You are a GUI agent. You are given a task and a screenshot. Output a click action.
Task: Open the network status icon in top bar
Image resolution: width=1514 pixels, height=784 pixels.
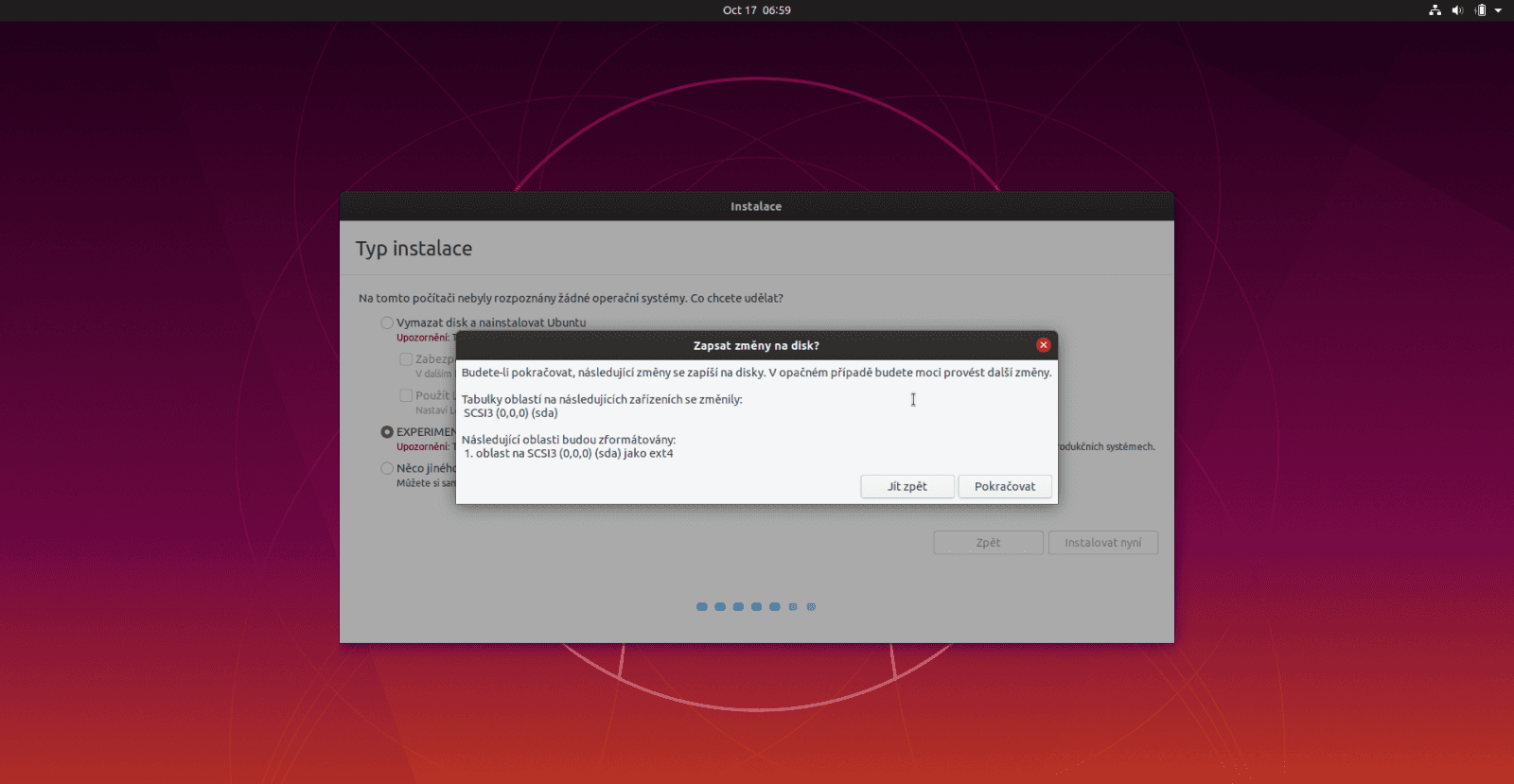[1435, 10]
